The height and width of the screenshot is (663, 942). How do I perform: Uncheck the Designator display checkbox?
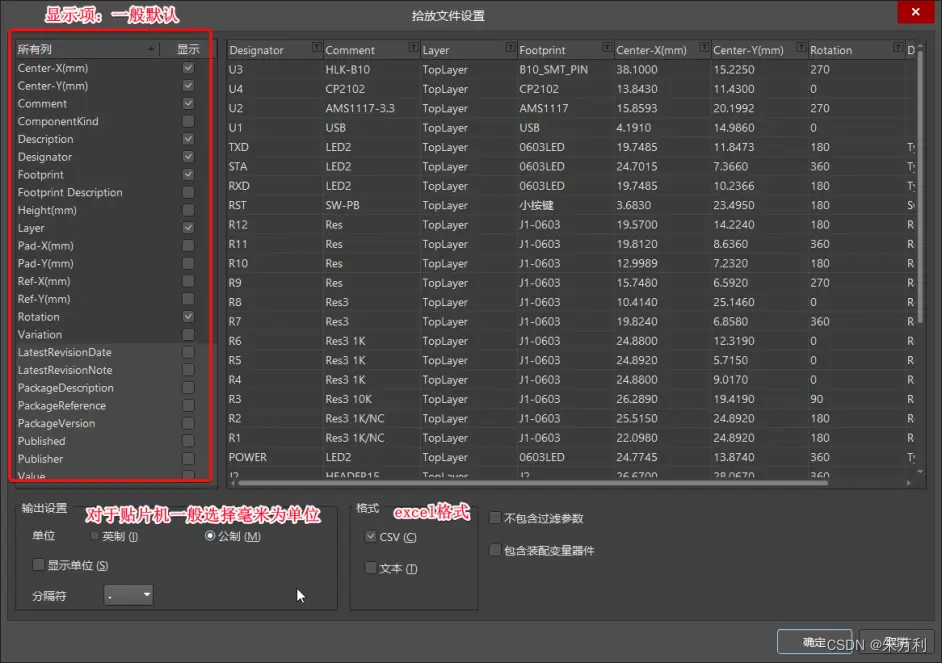[186, 157]
